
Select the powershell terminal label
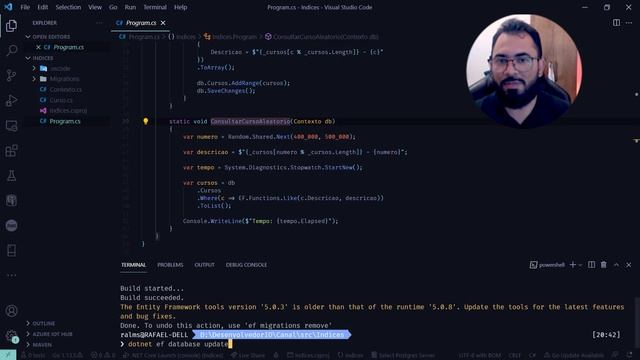pos(547,265)
